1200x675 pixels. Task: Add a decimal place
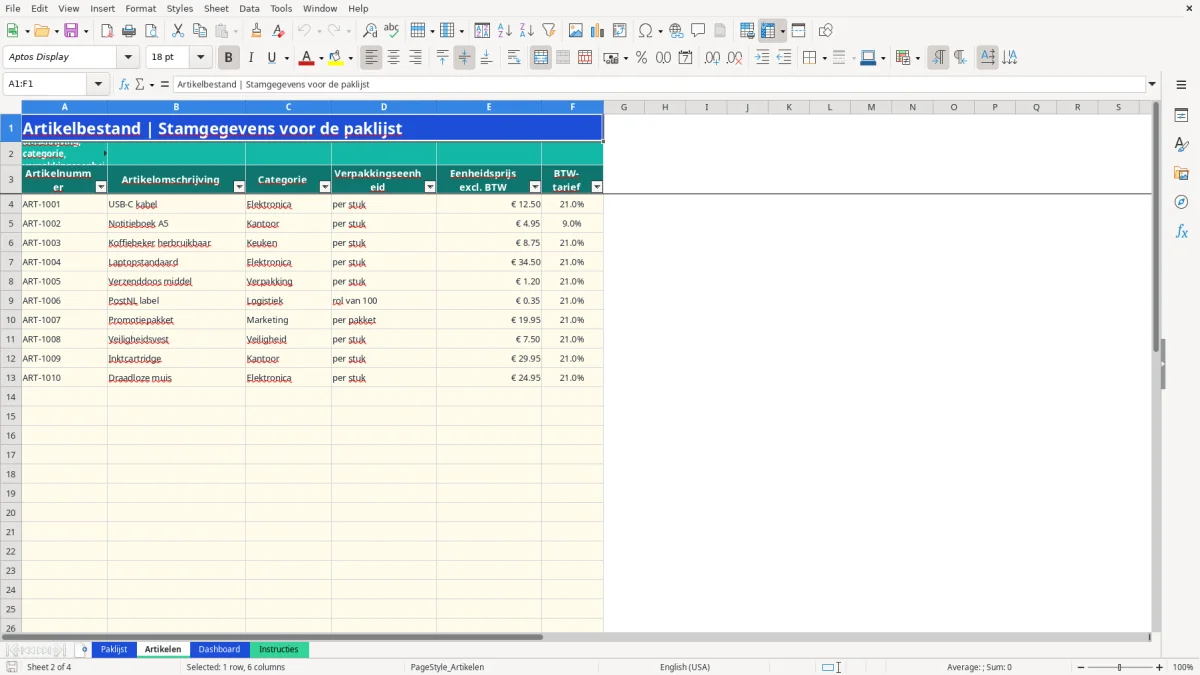click(x=713, y=58)
